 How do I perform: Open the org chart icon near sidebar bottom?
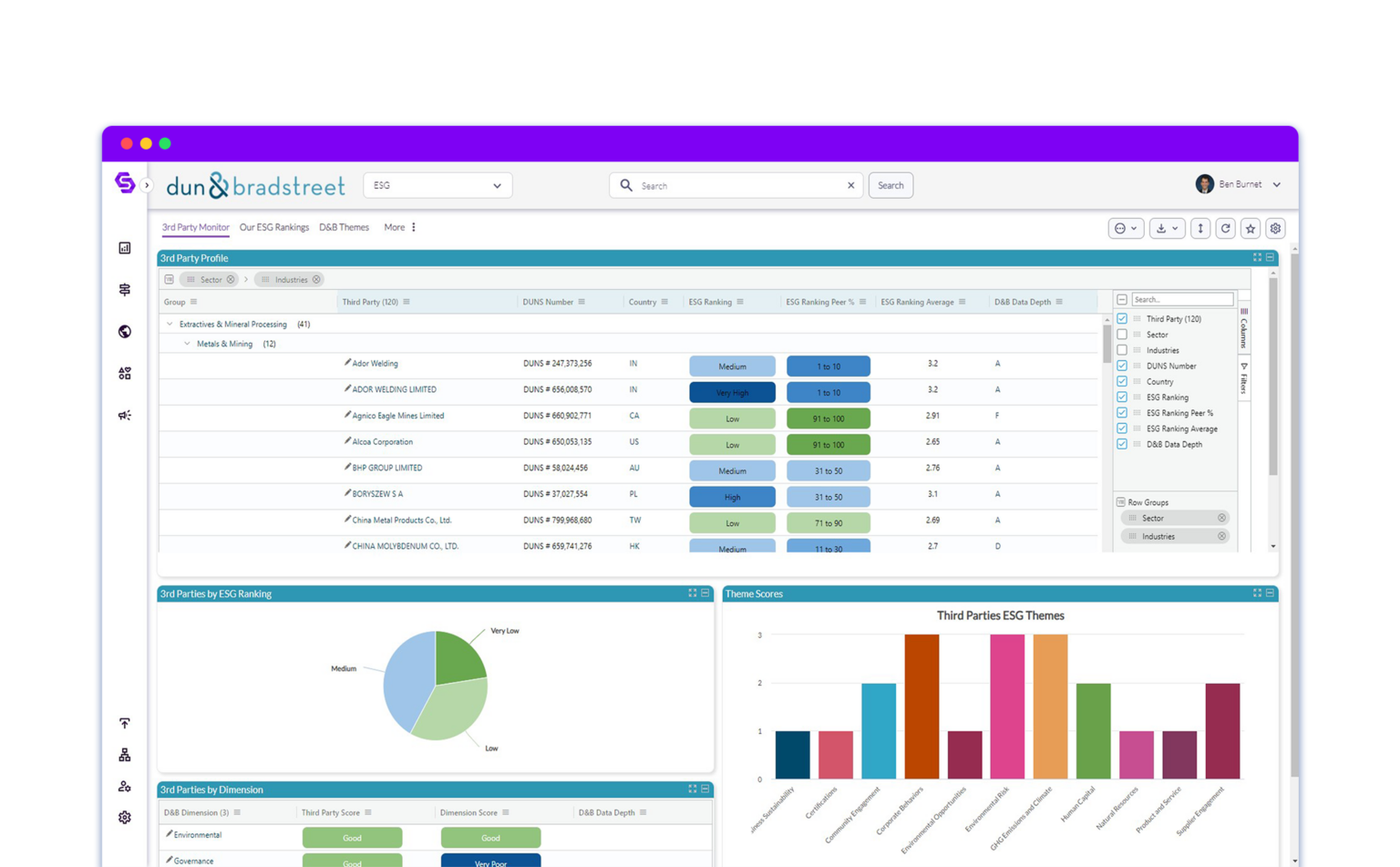125,754
